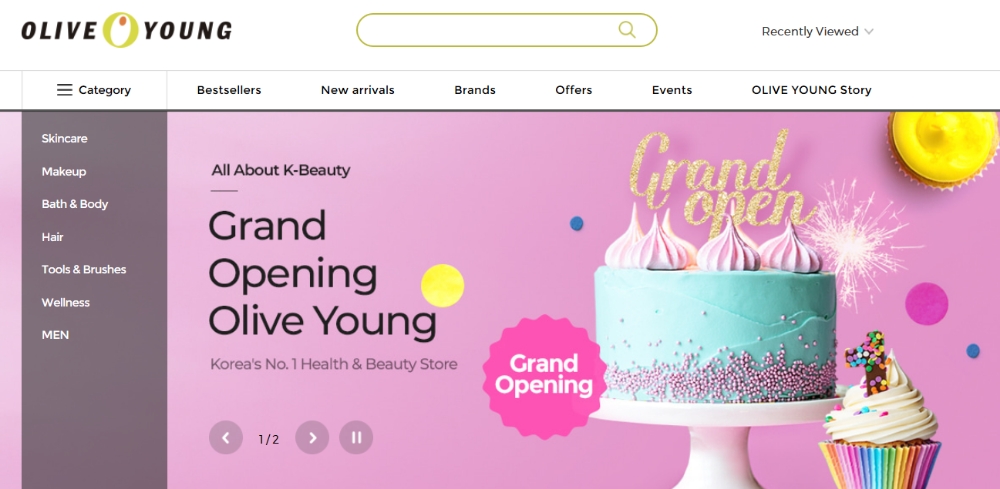This screenshot has width=1000, height=489.
Task: Expand the Recently Viewed dropdown
Action: 817,31
